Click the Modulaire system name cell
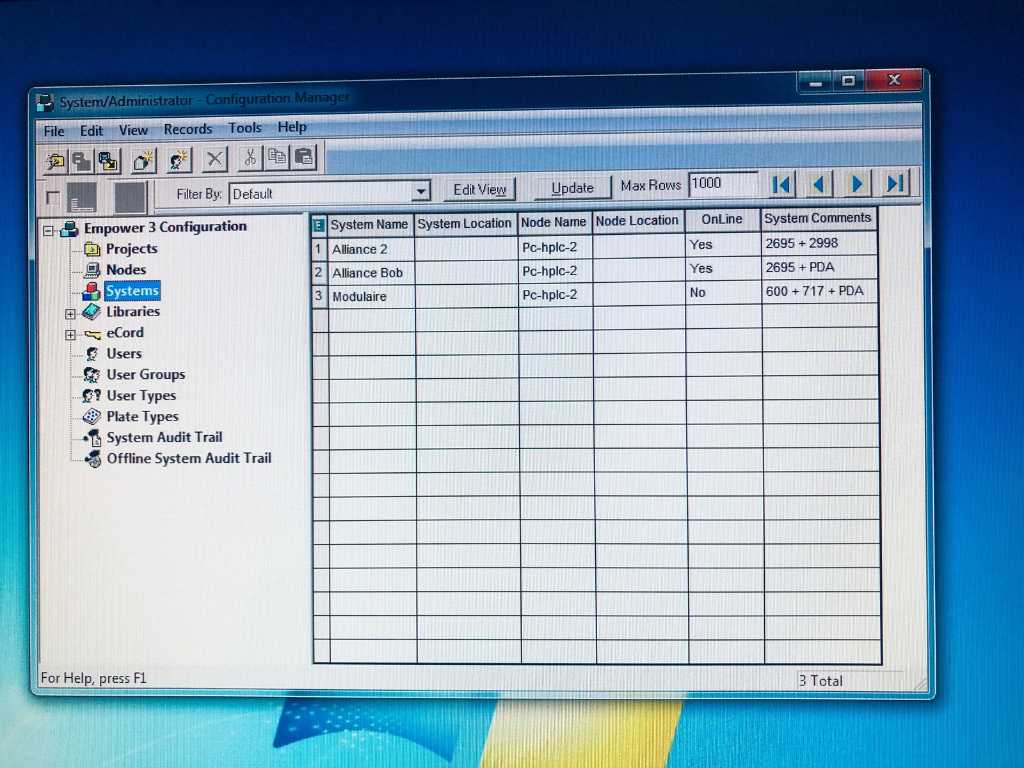 pyautogui.click(x=371, y=296)
